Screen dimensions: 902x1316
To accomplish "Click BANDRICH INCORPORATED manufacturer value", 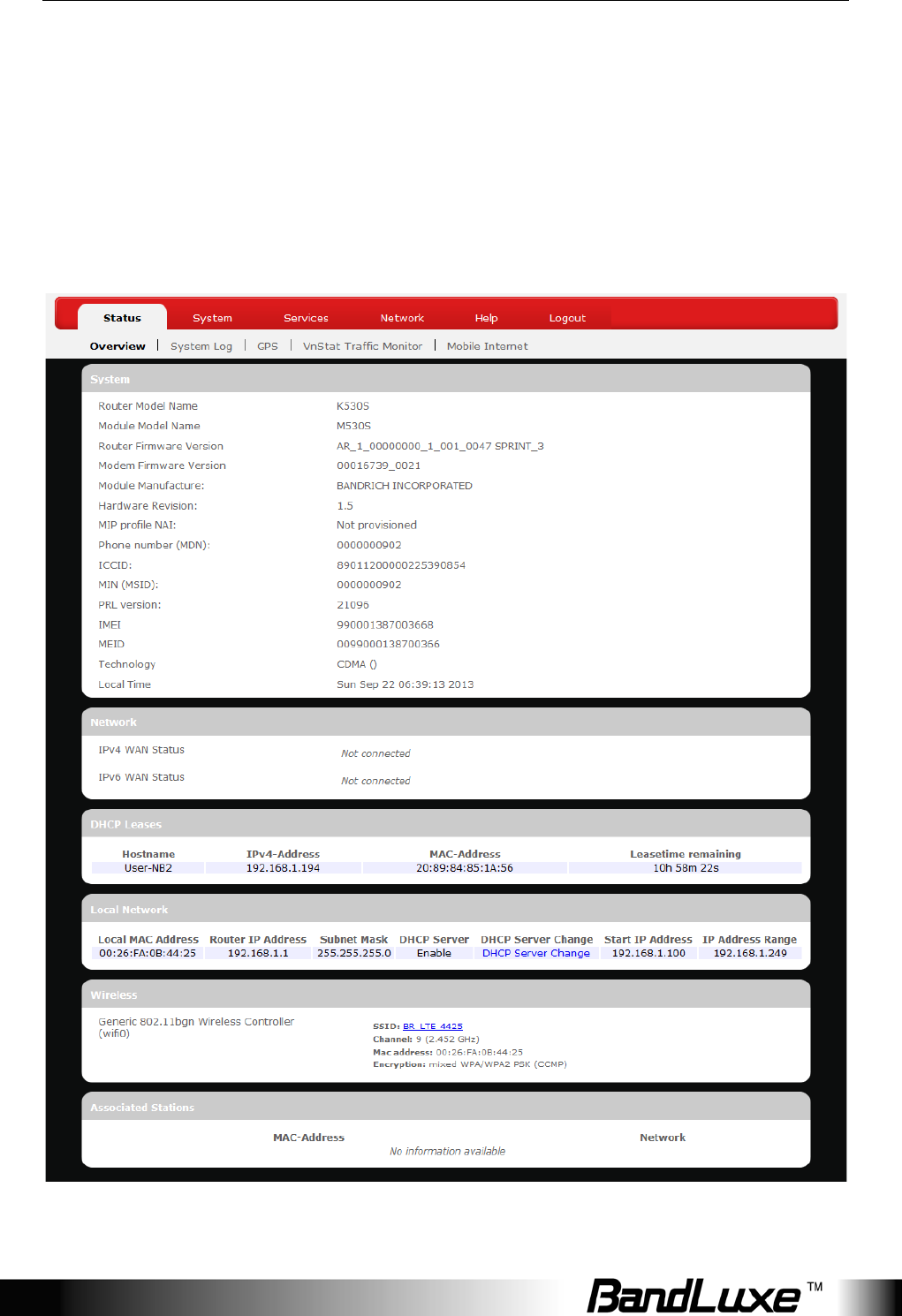I will click(x=405, y=486).
